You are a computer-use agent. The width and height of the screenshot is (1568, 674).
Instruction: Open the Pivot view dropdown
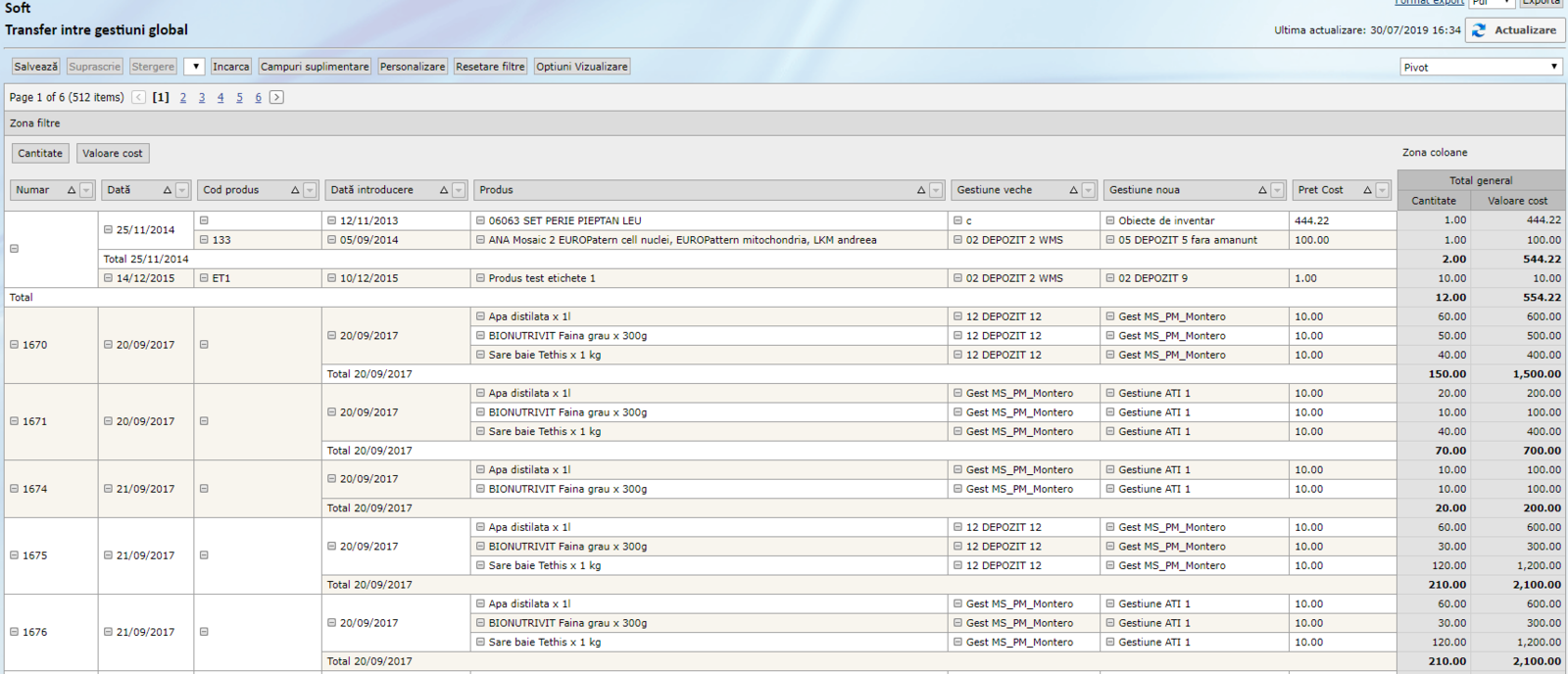(1480, 67)
